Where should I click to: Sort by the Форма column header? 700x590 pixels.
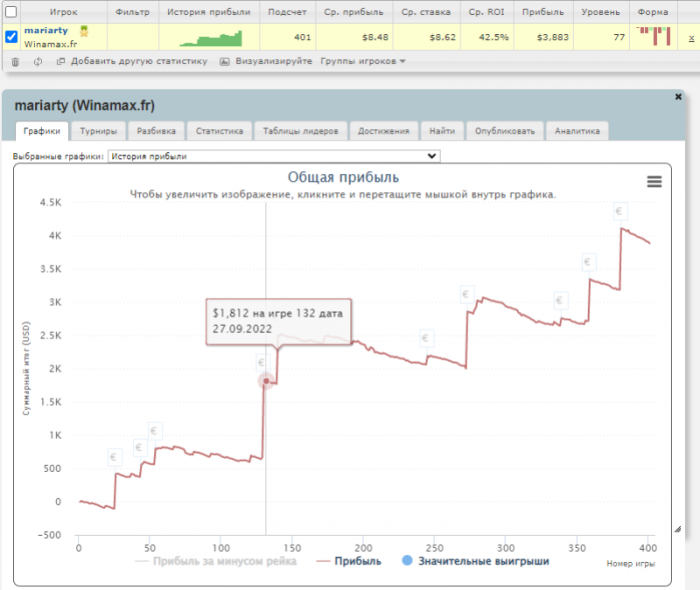(x=653, y=12)
